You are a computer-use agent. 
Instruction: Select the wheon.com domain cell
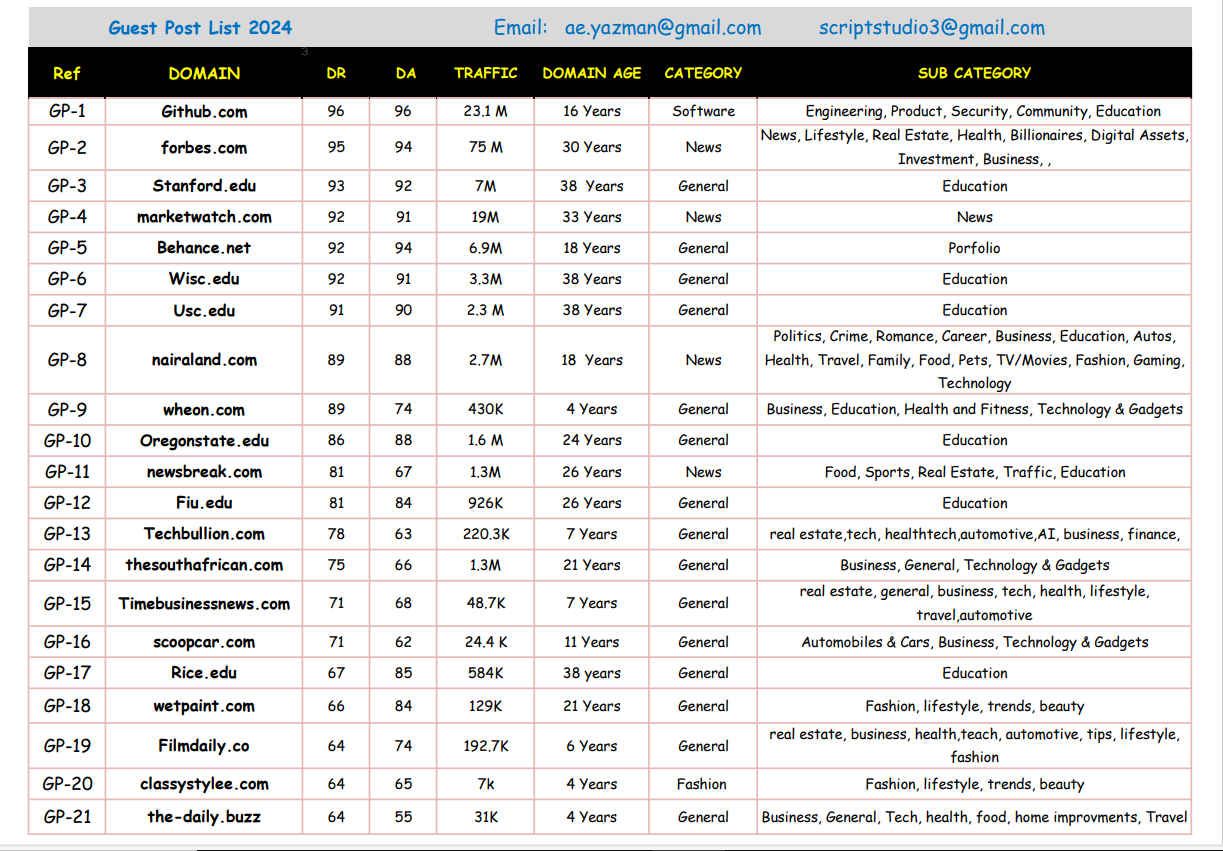click(204, 409)
